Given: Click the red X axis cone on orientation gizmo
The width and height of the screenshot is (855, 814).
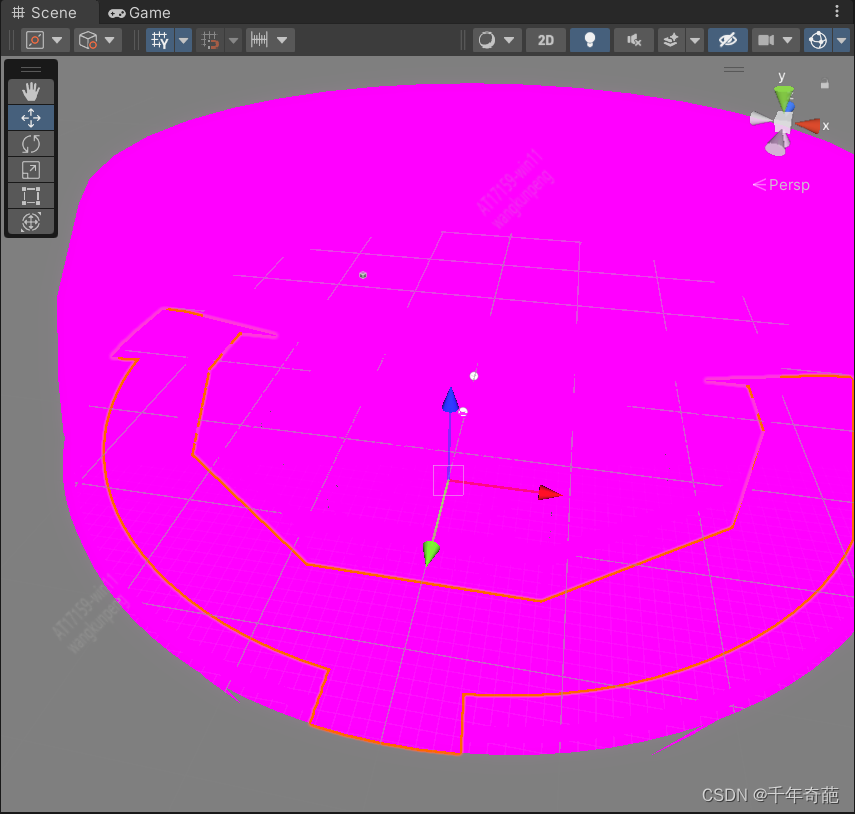Looking at the screenshot, I should coord(809,126).
